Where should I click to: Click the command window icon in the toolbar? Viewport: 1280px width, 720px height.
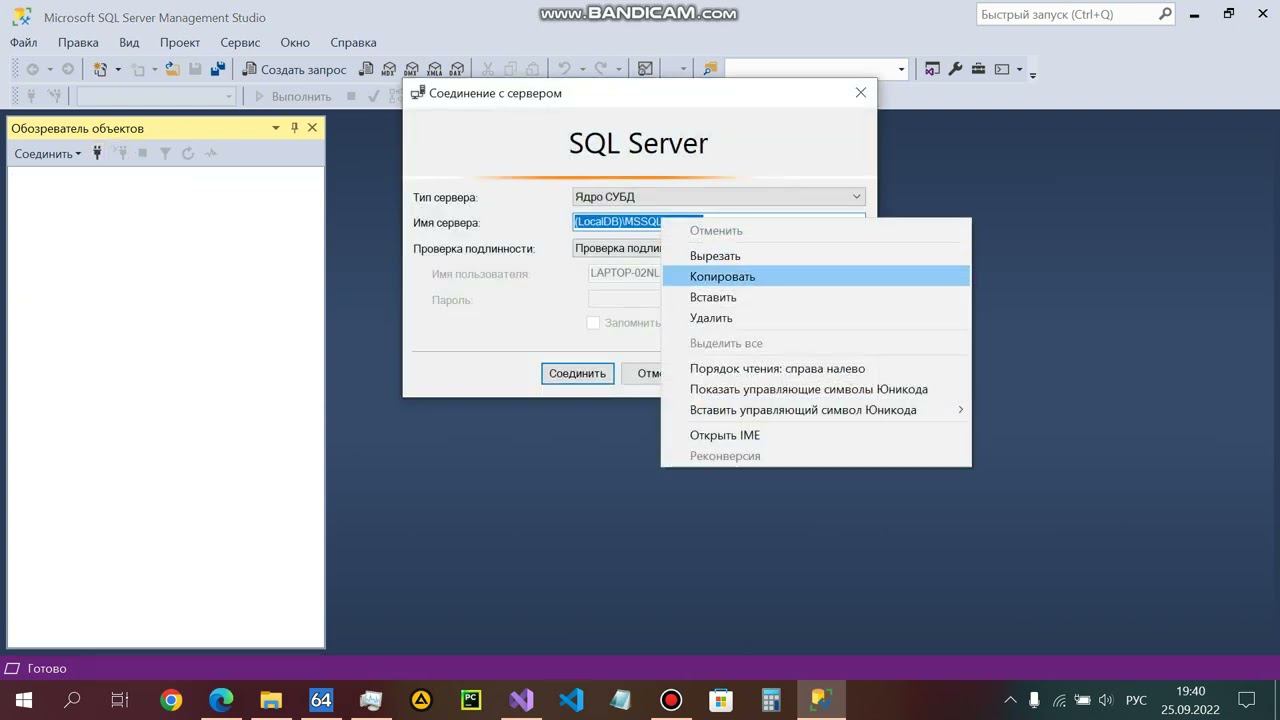point(1001,69)
